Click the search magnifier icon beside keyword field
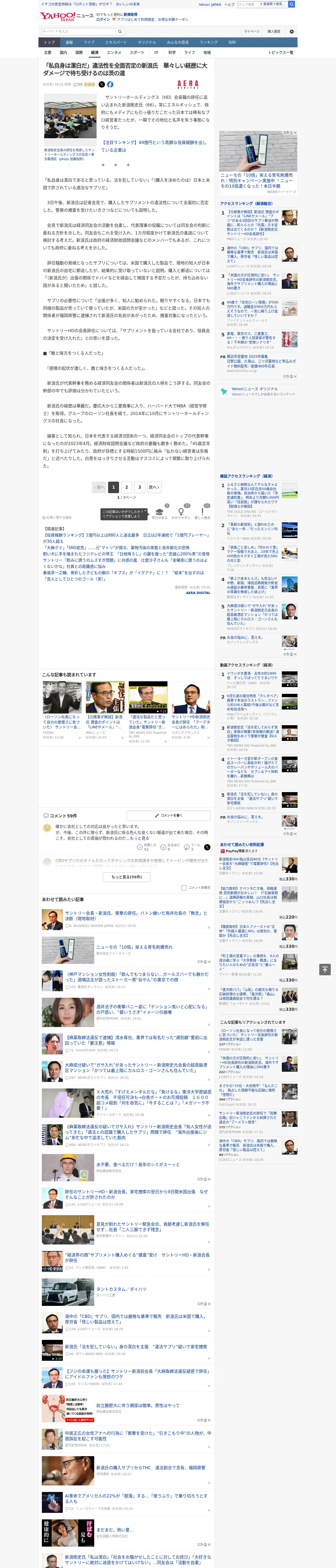The width and height of the screenshot is (336, 1568). pyautogui.click(x=120, y=31)
